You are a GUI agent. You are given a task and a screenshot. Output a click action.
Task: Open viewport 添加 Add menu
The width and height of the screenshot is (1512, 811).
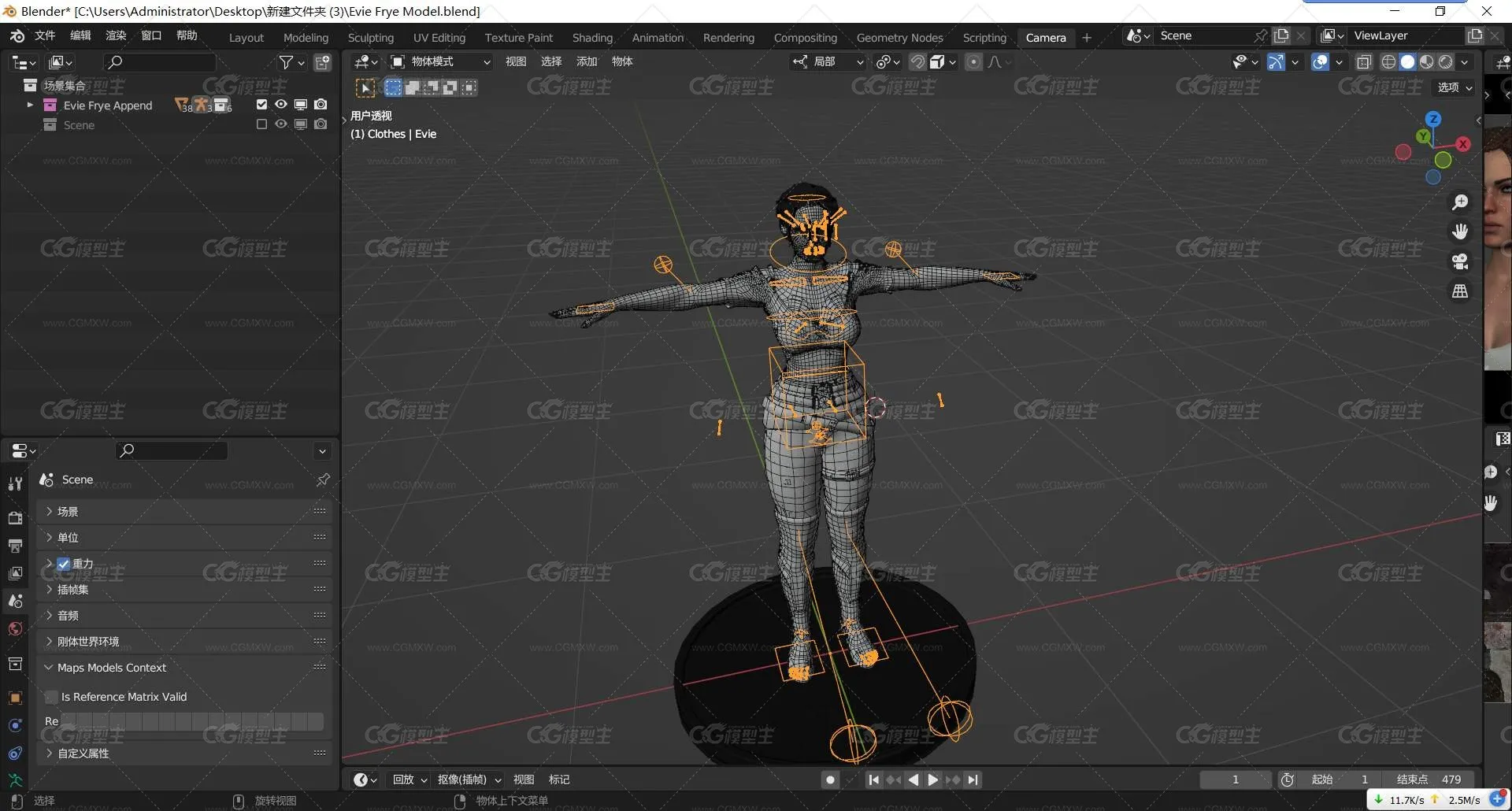(x=587, y=61)
